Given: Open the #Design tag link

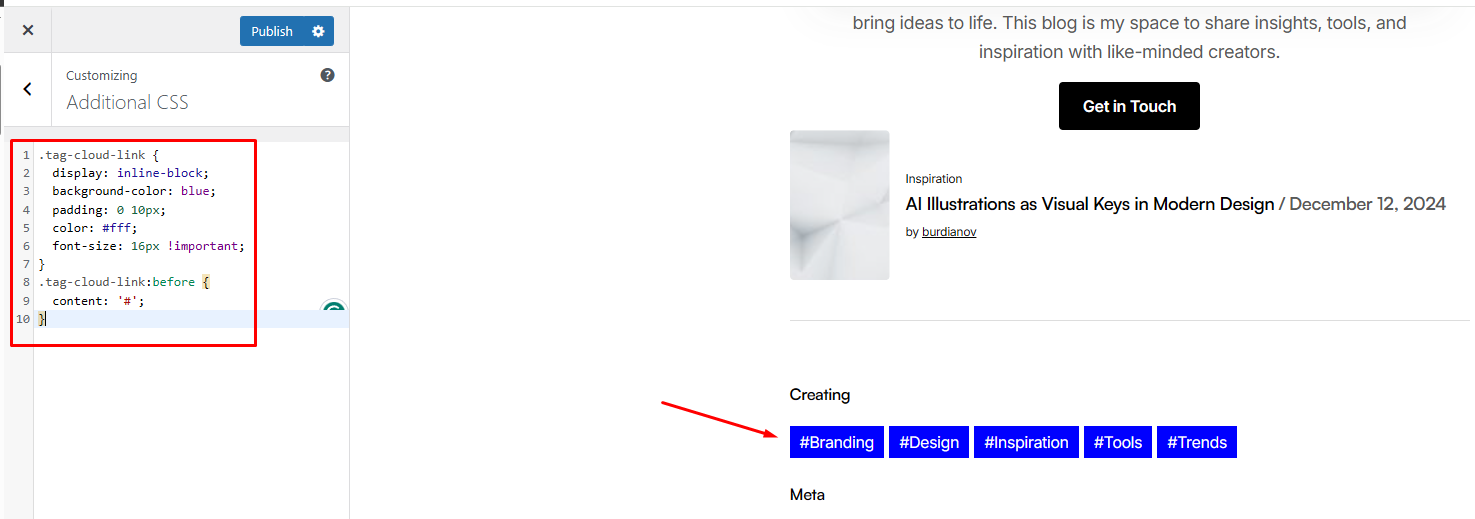Looking at the screenshot, I should click(929, 442).
